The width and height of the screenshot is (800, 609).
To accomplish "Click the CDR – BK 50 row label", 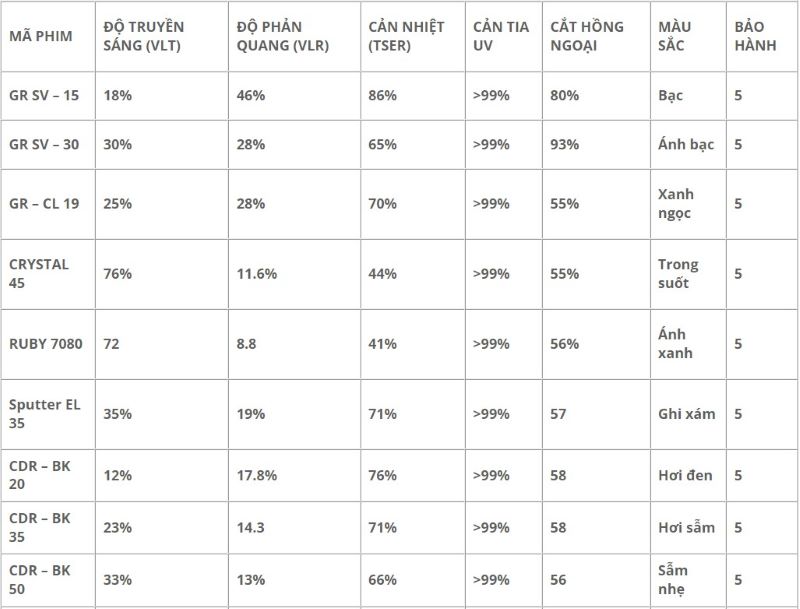I will 40,579.
